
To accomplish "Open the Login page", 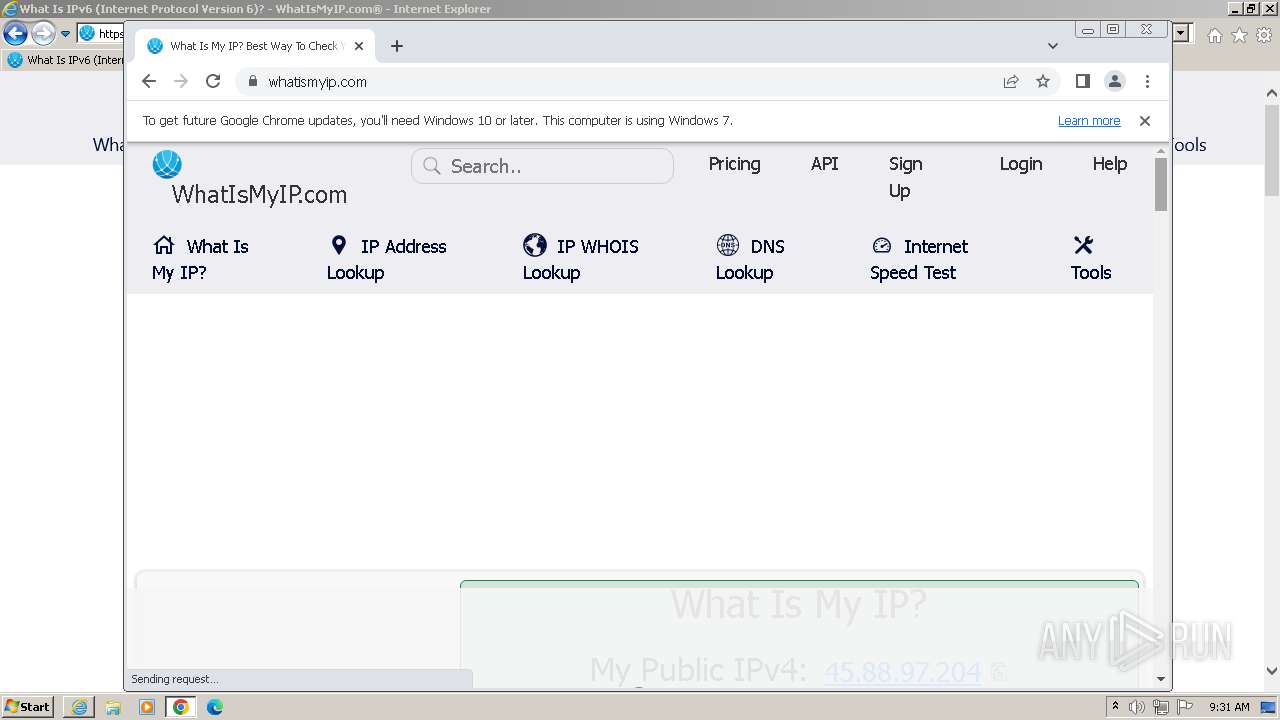I will tap(1020, 164).
